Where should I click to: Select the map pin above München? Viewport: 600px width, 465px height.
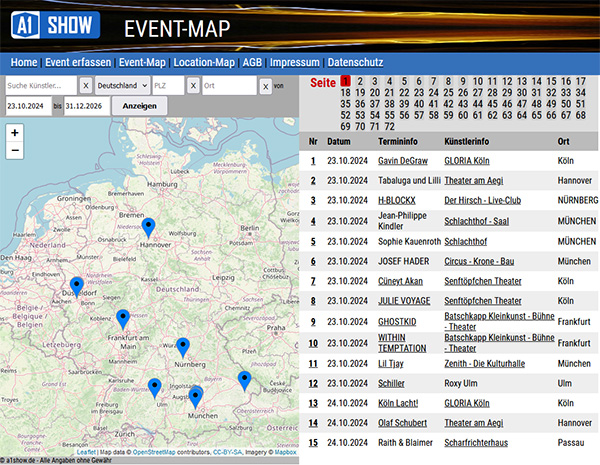(196, 398)
